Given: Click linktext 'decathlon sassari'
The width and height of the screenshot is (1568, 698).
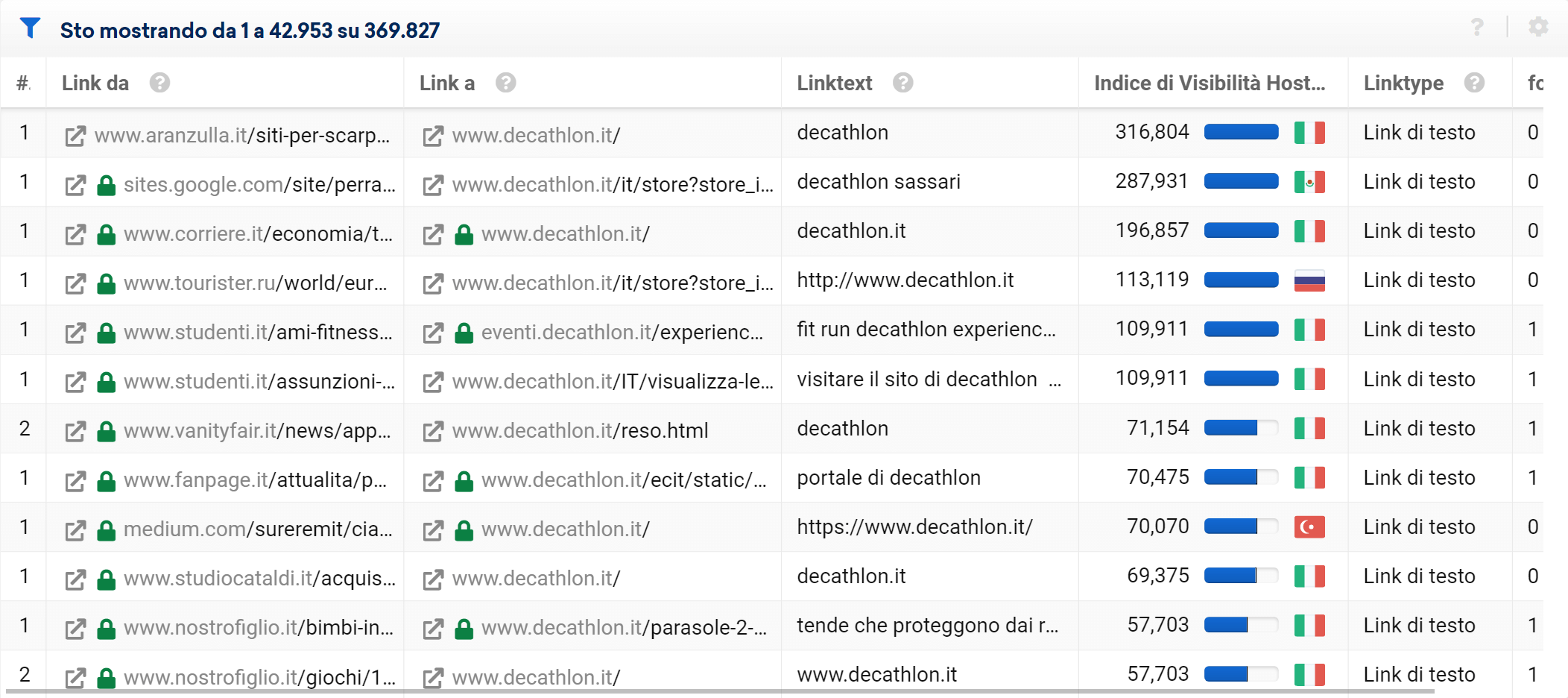Looking at the screenshot, I should pos(879,182).
